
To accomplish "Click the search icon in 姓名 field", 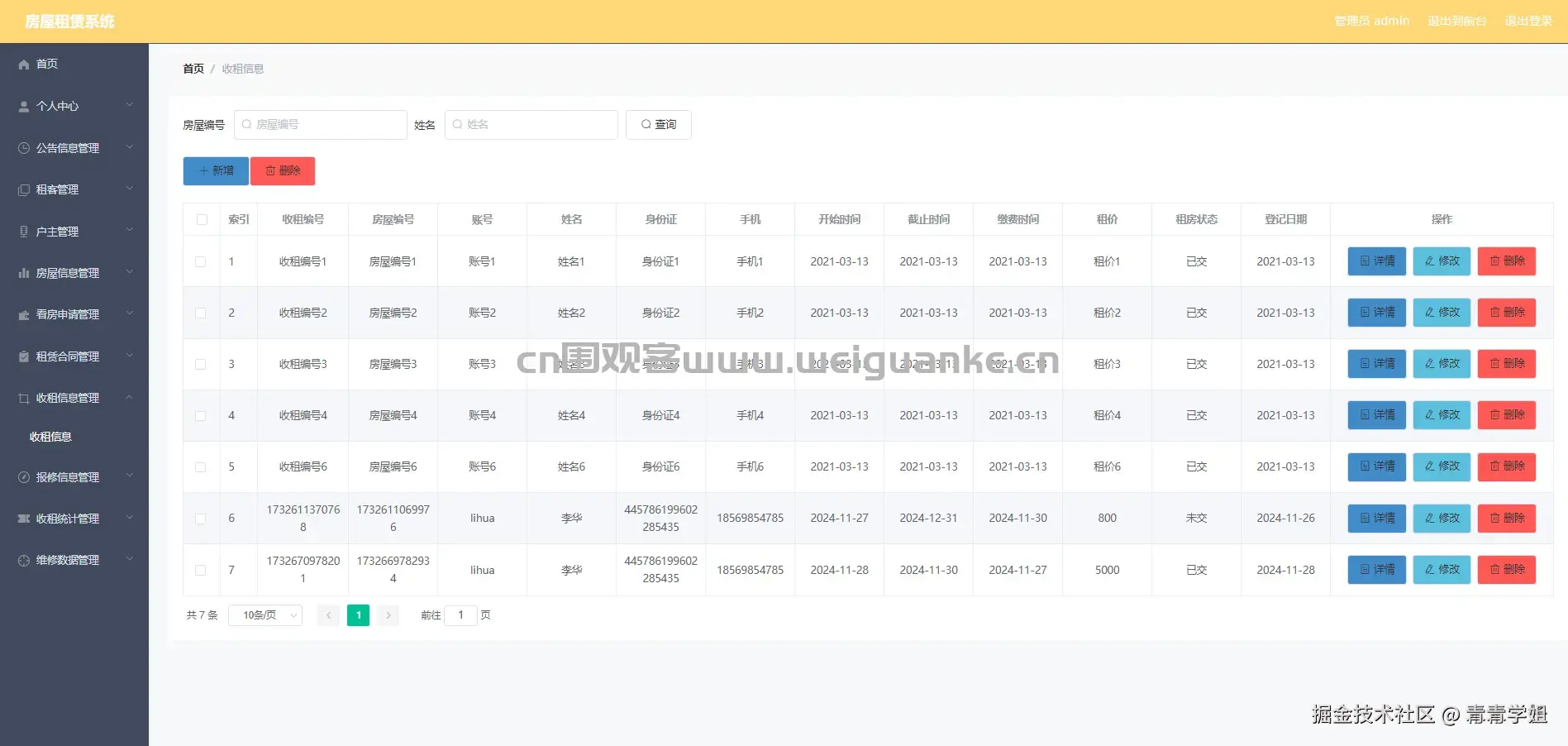I will pyautogui.click(x=457, y=125).
